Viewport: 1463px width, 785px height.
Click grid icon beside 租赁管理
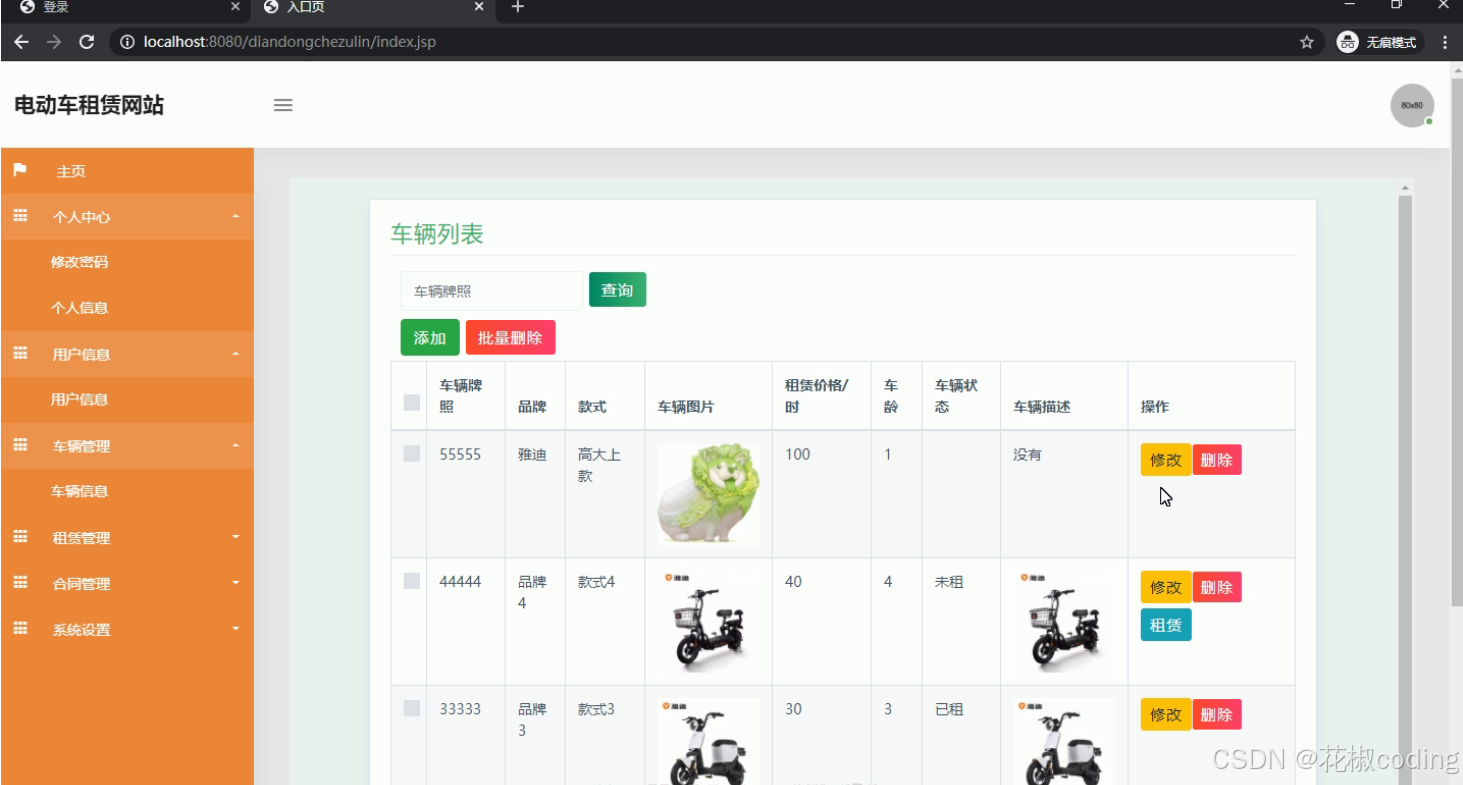click(20, 537)
